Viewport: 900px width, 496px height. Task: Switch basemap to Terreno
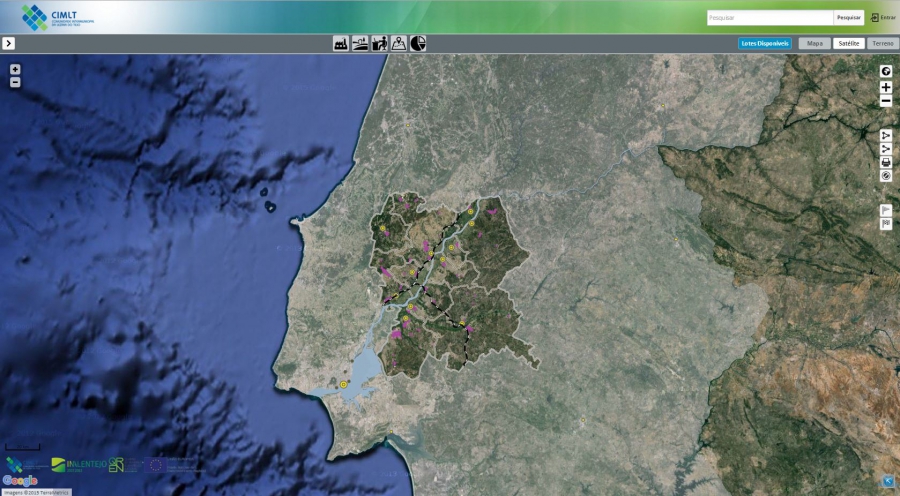click(x=882, y=44)
